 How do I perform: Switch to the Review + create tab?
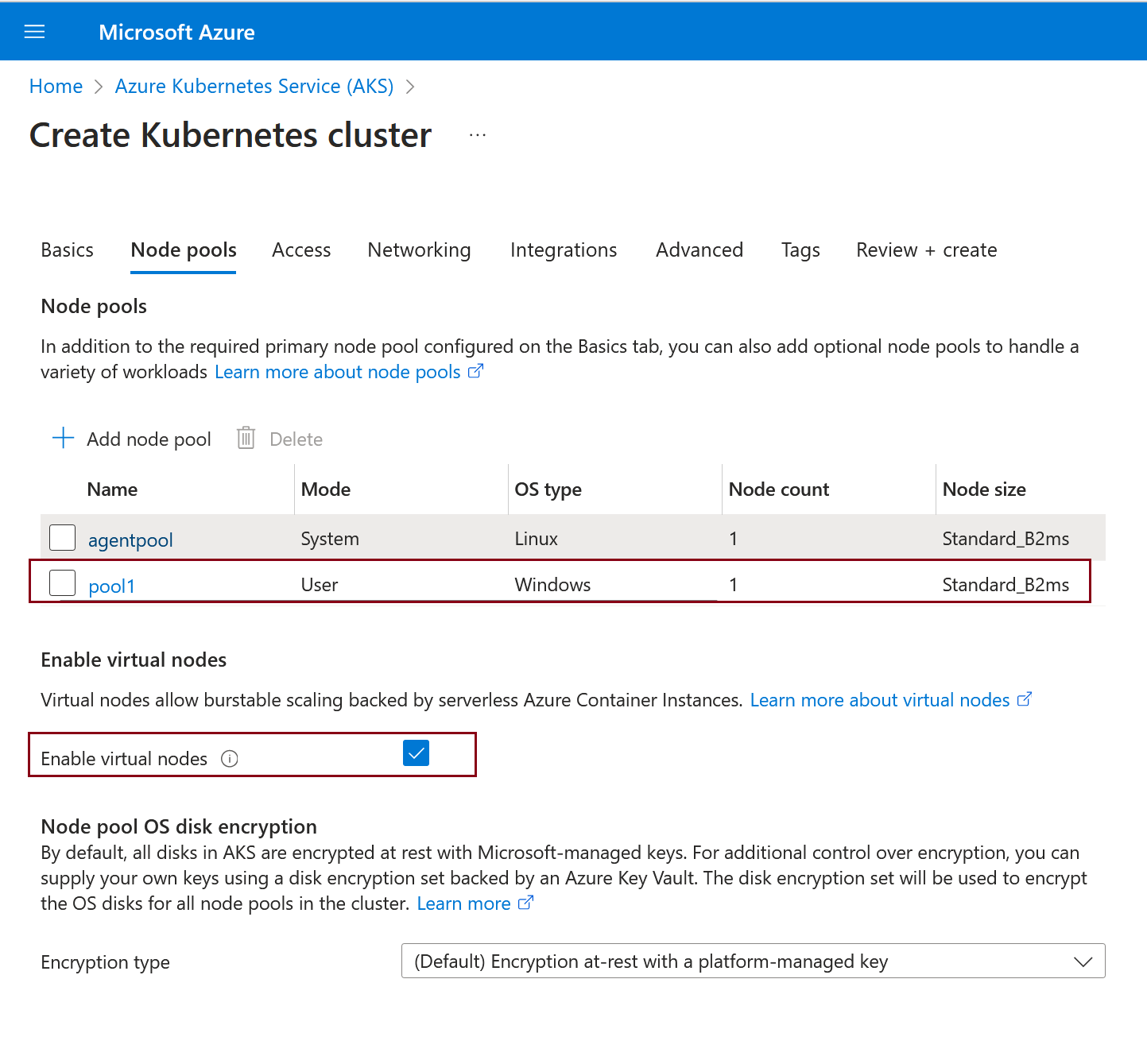pyautogui.click(x=925, y=250)
